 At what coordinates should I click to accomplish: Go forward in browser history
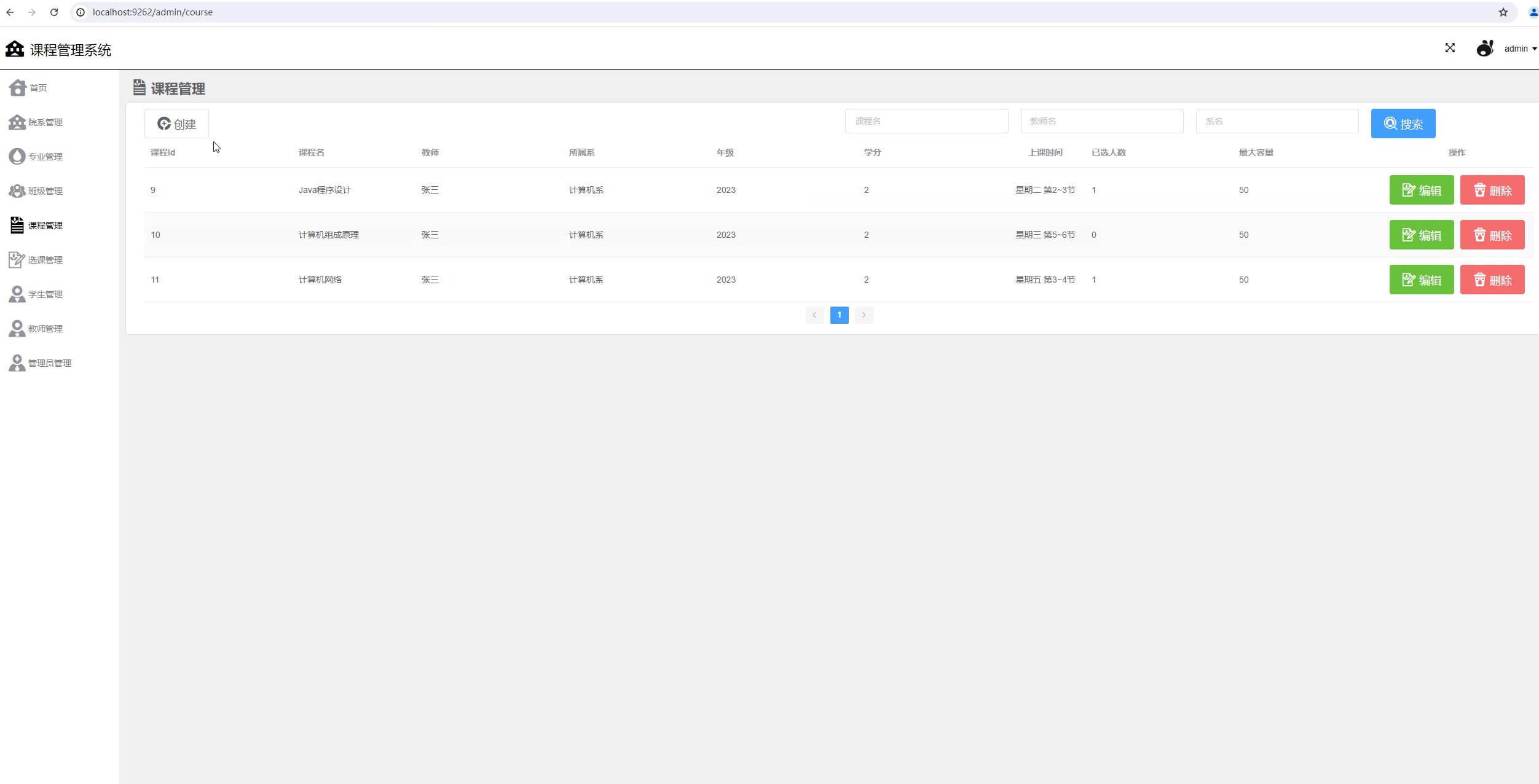coord(32,12)
